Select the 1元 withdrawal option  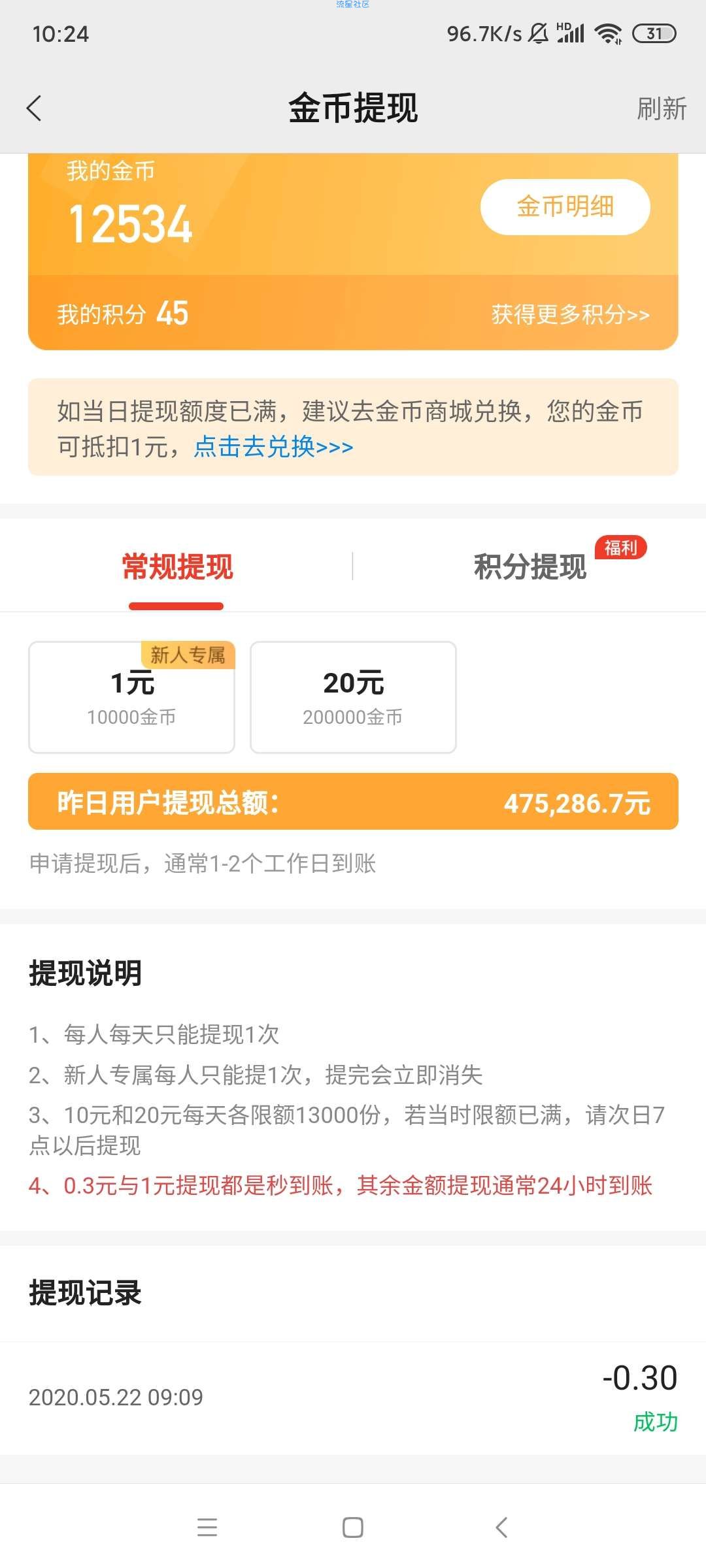click(x=131, y=697)
